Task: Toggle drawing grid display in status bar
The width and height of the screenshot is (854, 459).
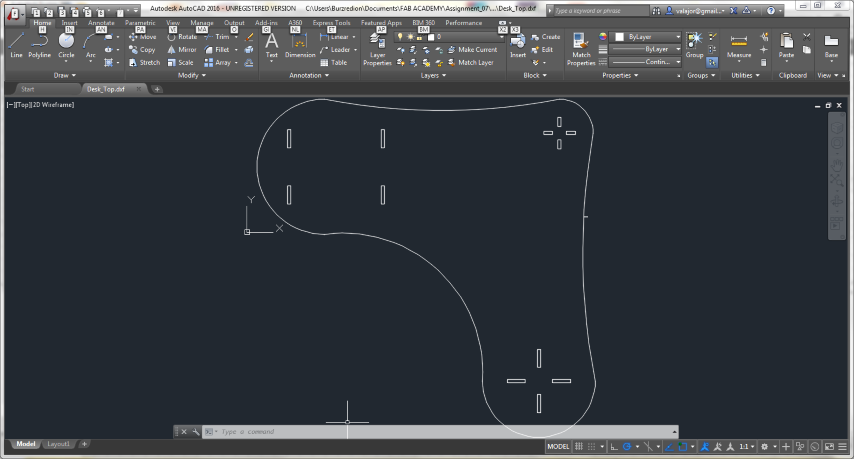Action: point(579,446)
